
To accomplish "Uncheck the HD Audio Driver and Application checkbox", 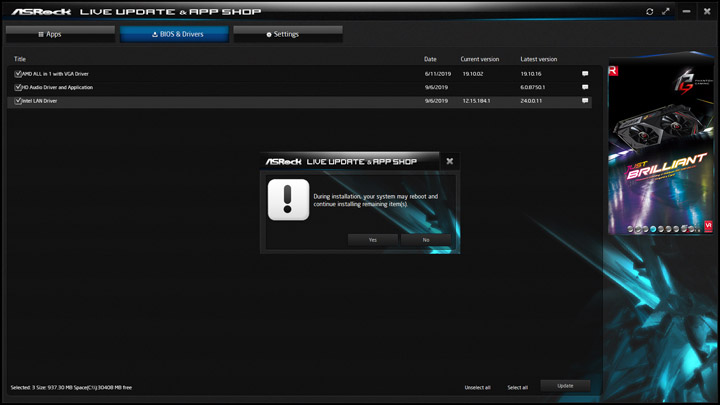I will tap(18, 87).
